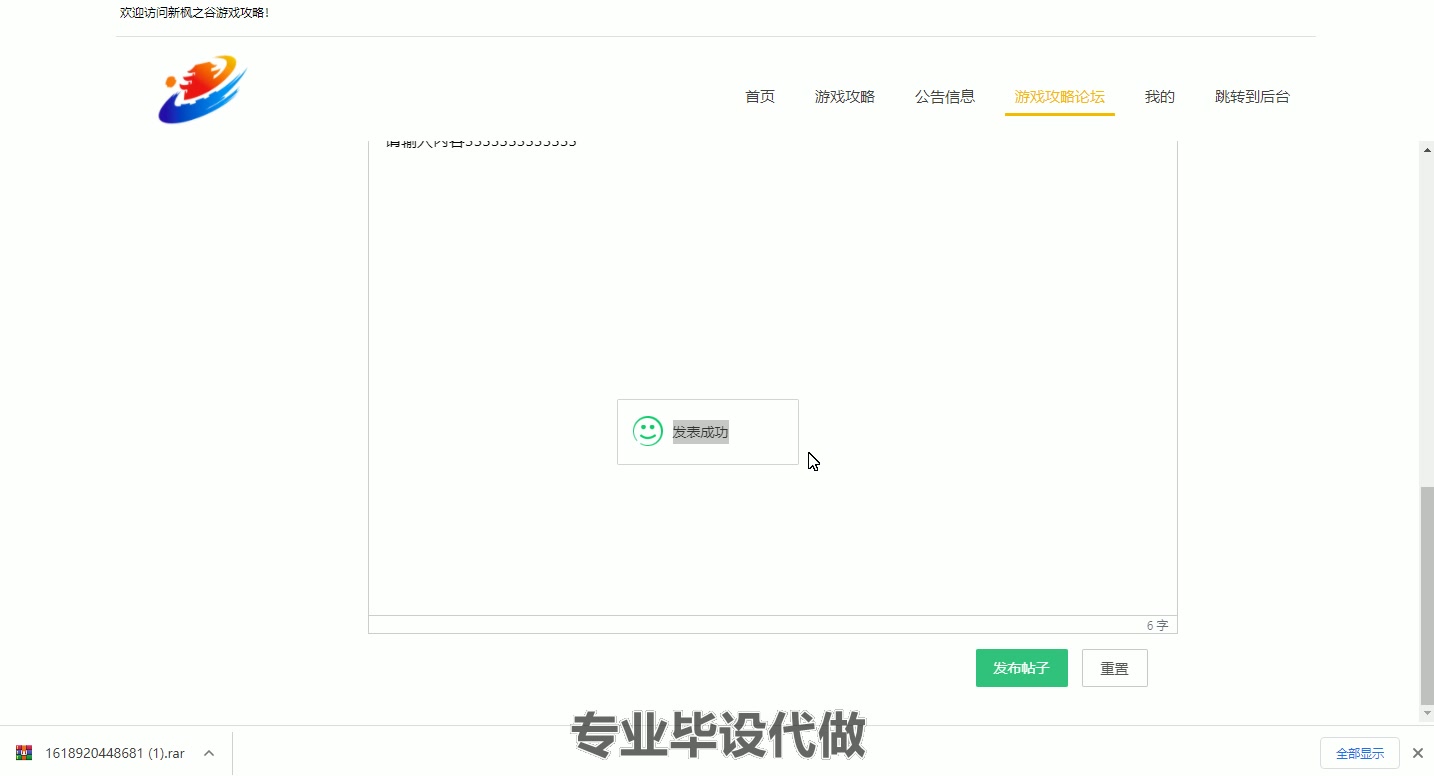
Task: Click the rar file archive icon
Action: pos(24,753)
